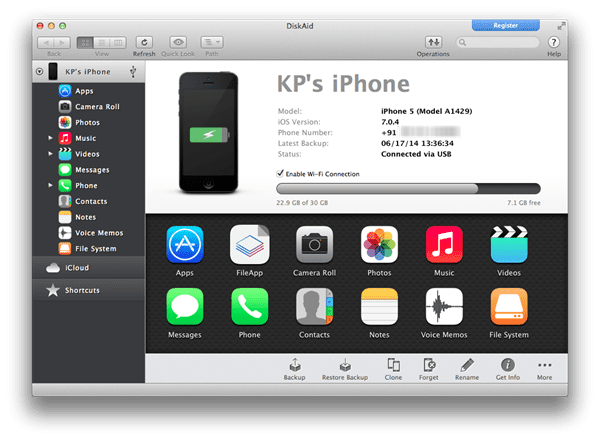Select Voice Memos in the sidebar

pos(89,233)
